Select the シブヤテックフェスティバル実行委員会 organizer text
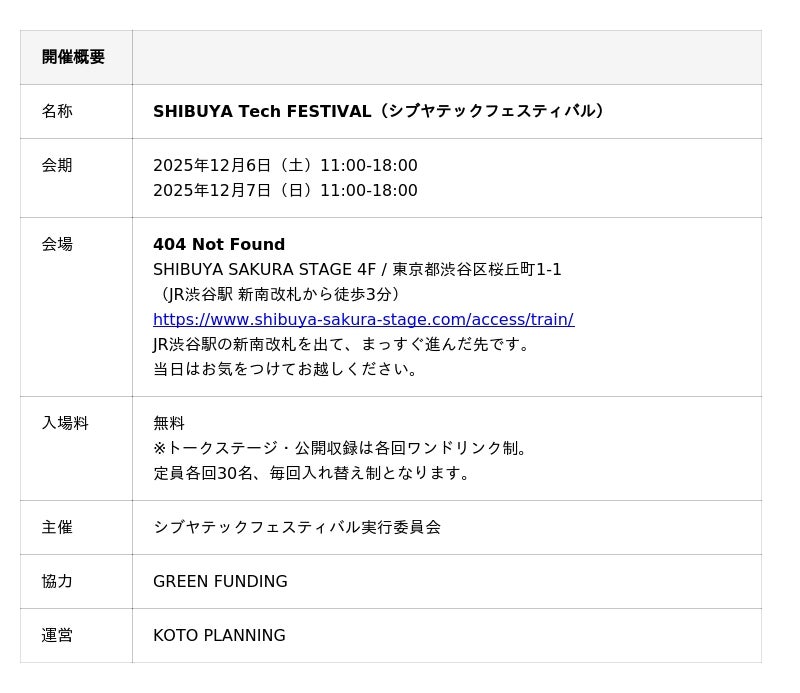 (x=297, y=527)
